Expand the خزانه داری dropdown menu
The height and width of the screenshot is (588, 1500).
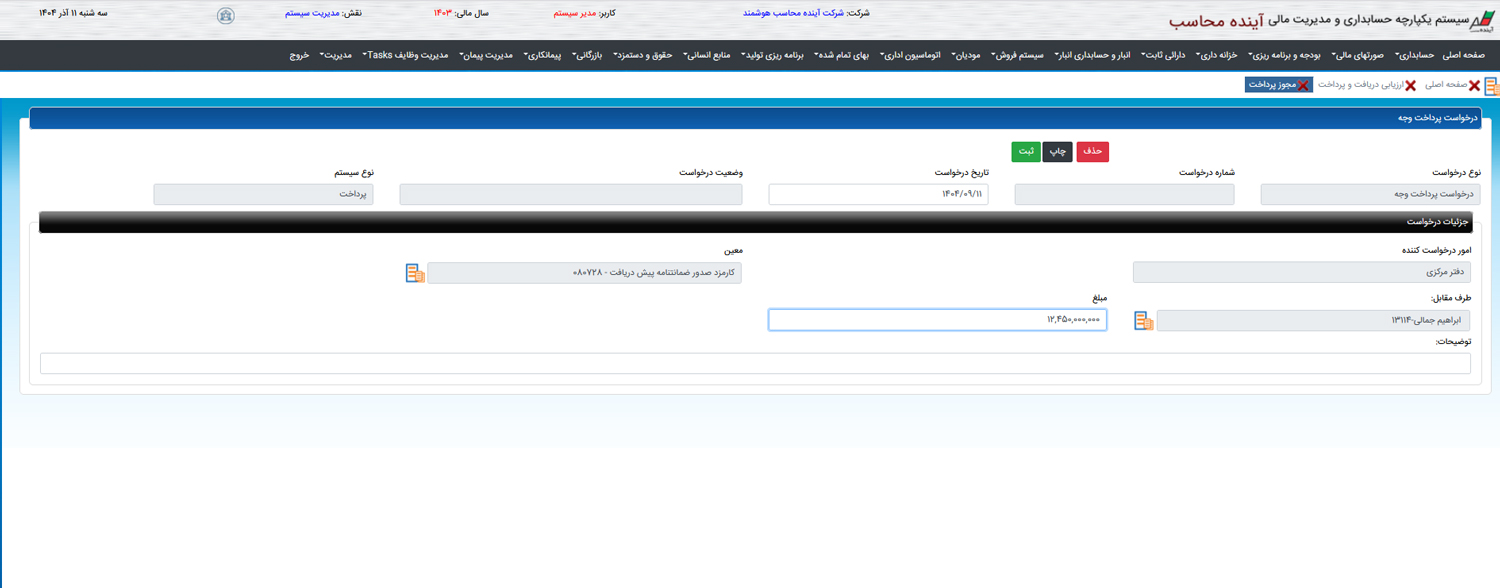(x=1217, y=55)
